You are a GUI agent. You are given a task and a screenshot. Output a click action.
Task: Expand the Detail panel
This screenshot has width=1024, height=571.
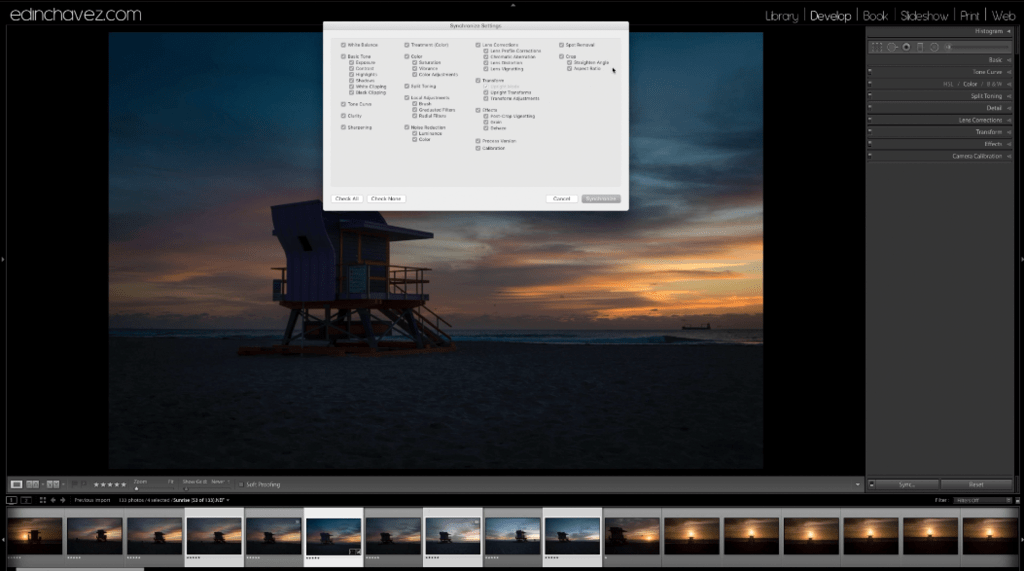pos(1009,108)
